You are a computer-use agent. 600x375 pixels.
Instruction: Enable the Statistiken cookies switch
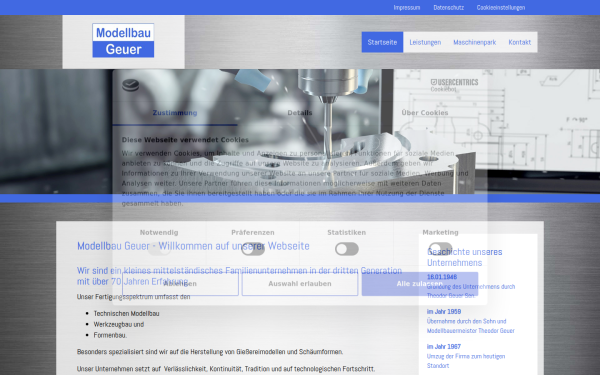point(347,249)
